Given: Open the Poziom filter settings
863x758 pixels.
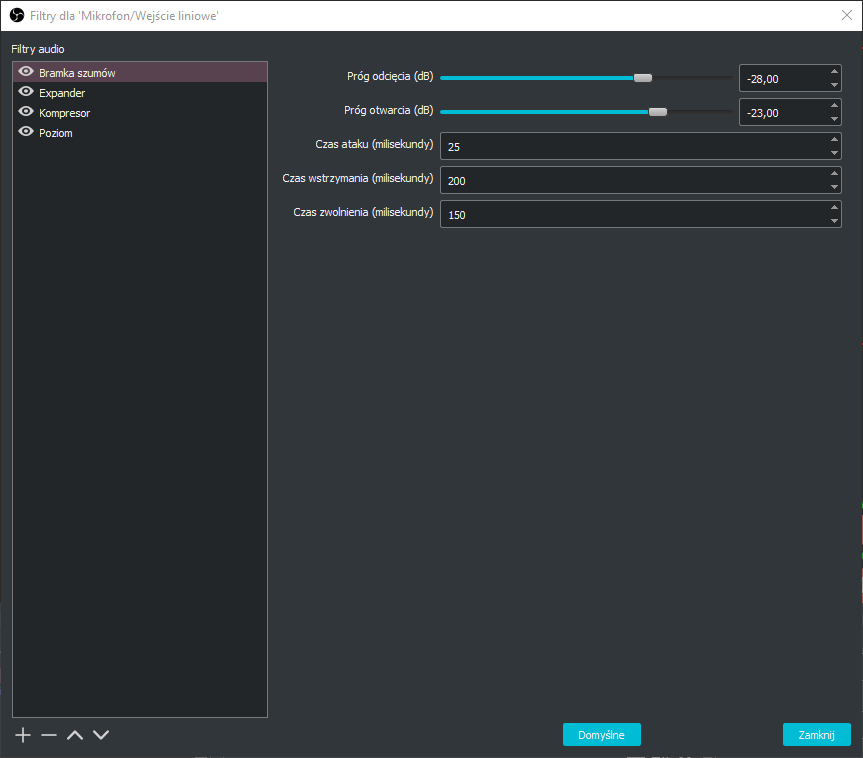Looking at the screenshot, I should pyautogui.click(x=56, y=133).
